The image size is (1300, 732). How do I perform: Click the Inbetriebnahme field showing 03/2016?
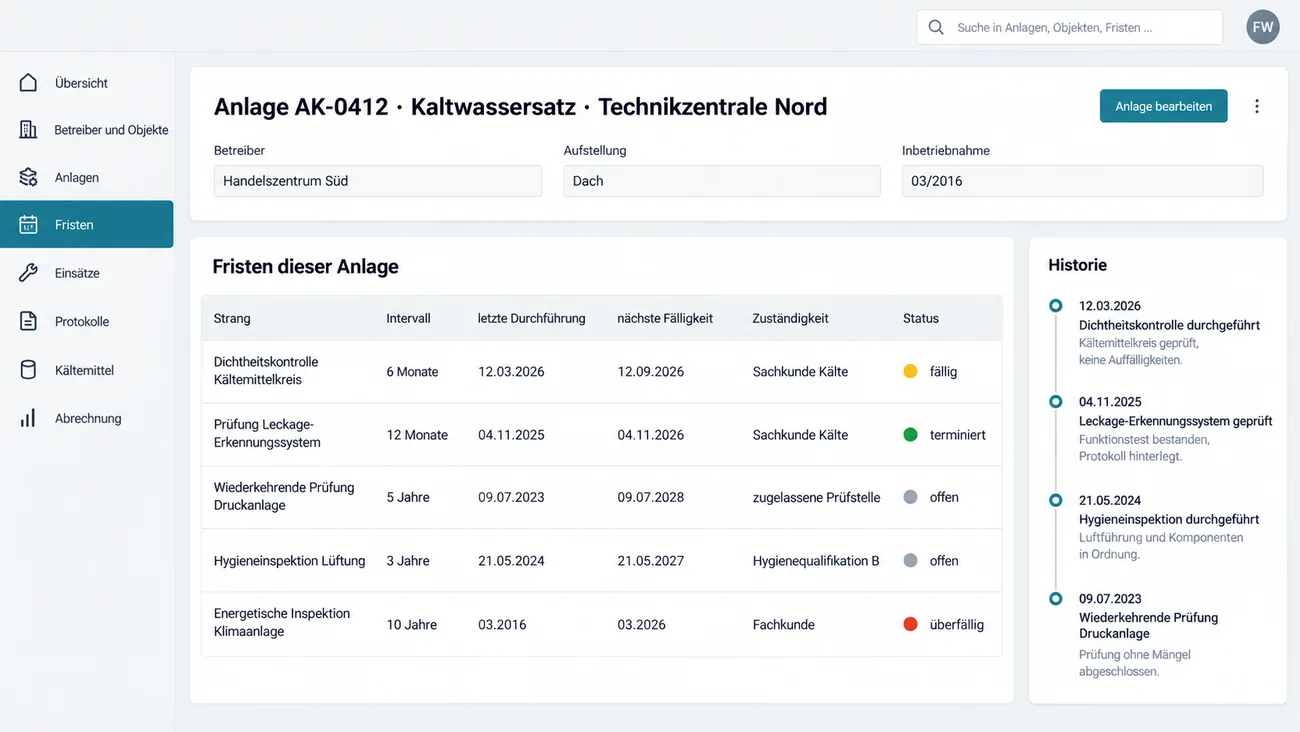point(1082,181)
